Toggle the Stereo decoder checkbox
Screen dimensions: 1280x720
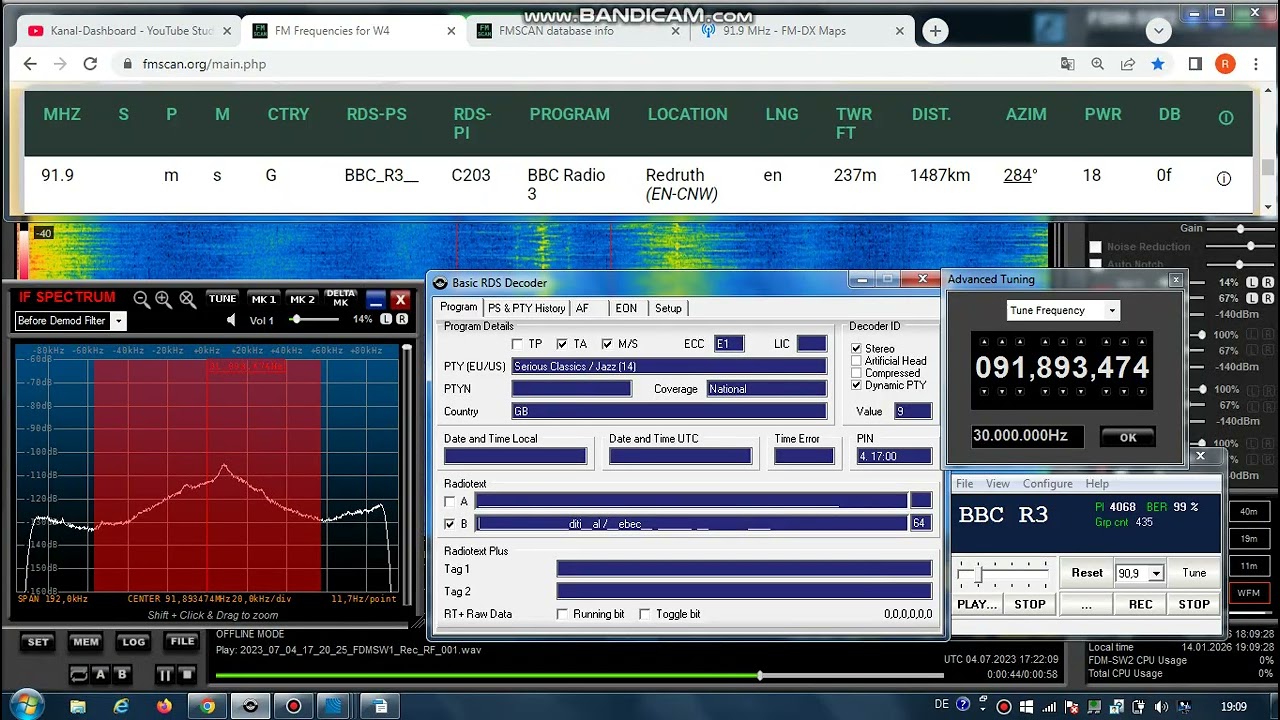(856, 349)
